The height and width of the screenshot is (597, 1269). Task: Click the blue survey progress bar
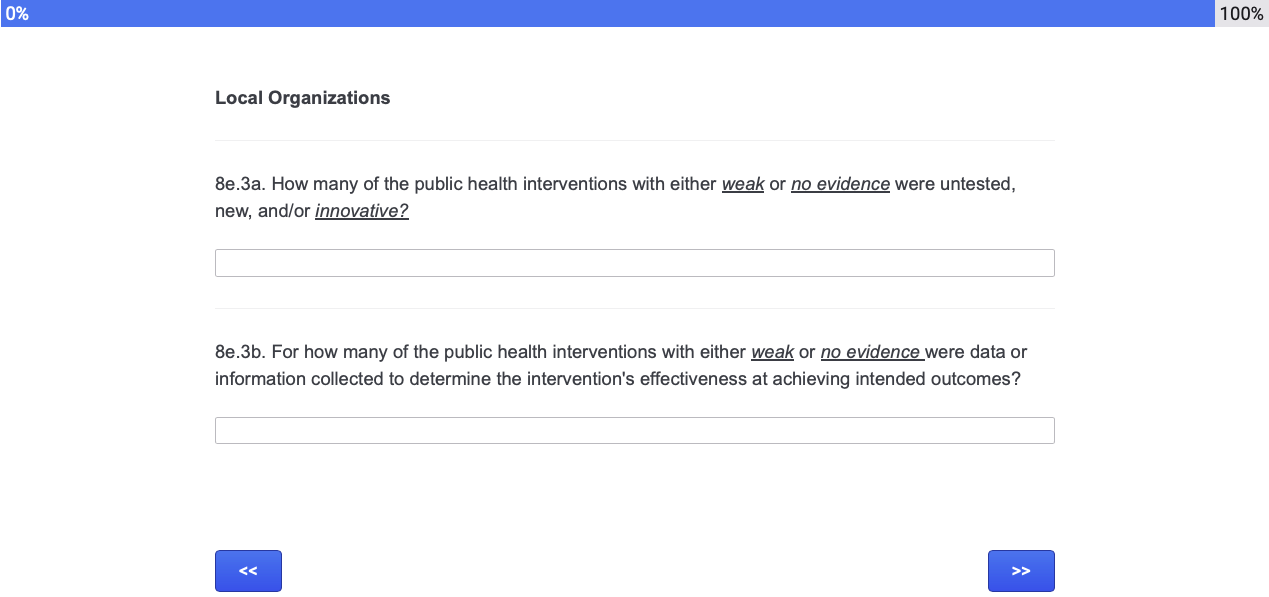(620, 13)
